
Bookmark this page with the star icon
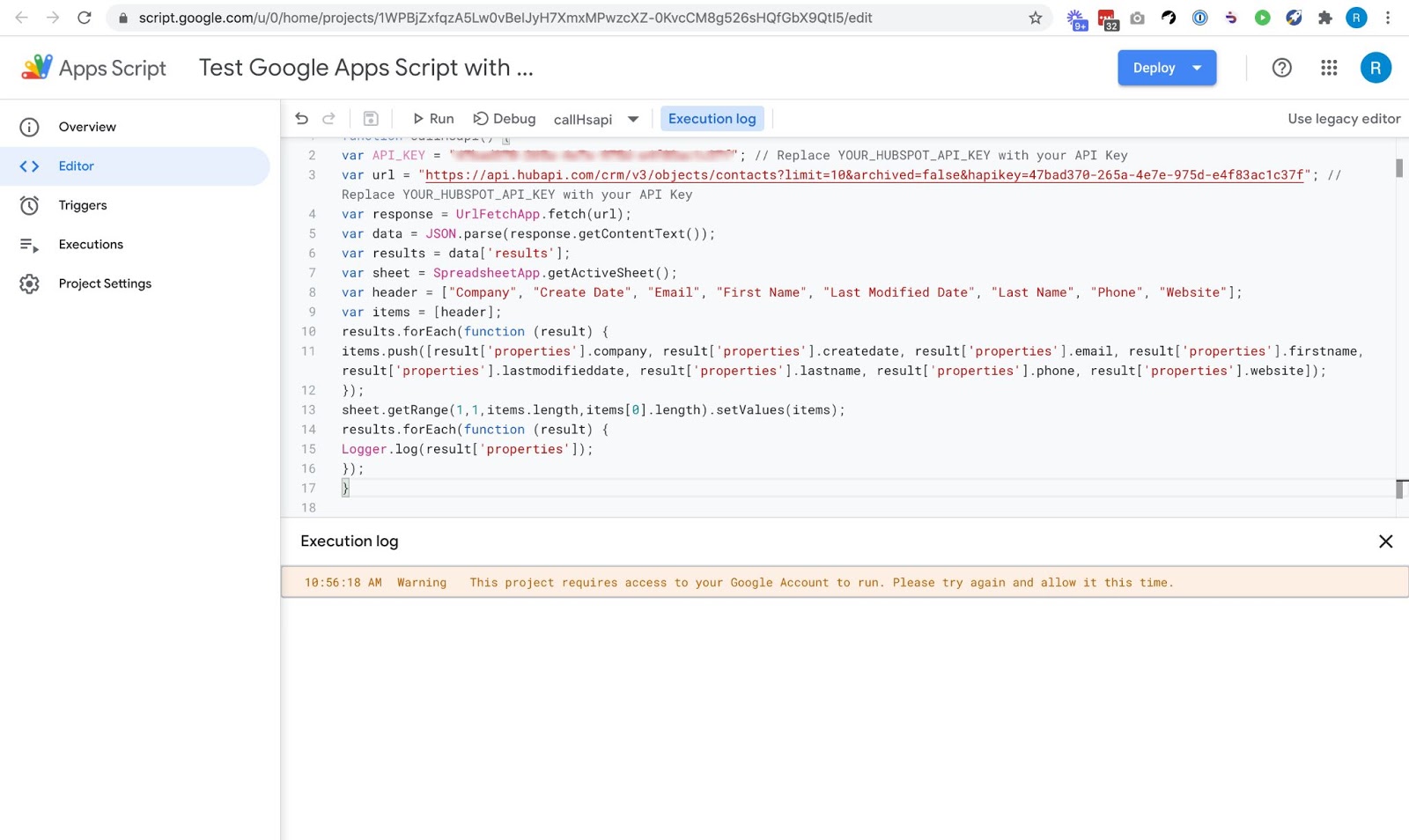click(1036, 18)
